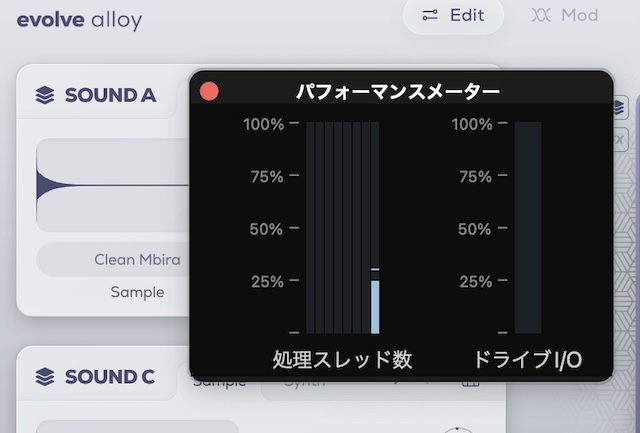Viewport: 640px width, 433px height.
Task: Select the Synth tab in SOUND C
Action: tap(298, 382)
